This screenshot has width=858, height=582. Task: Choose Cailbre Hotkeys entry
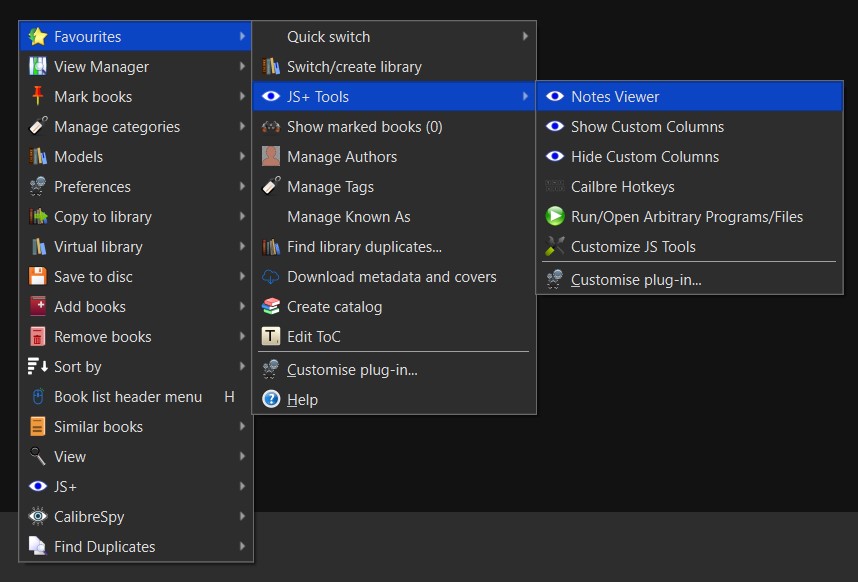[622, 187]
